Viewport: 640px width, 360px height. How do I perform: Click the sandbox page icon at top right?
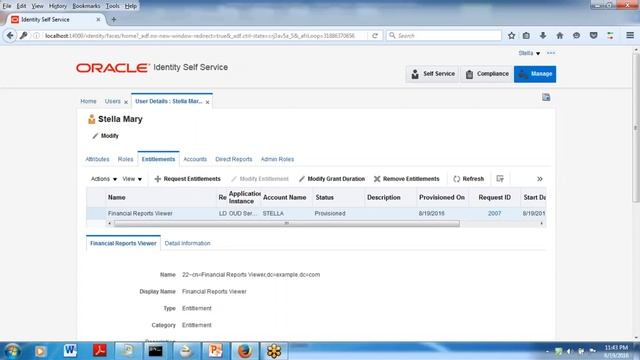(x=546, y=97)
